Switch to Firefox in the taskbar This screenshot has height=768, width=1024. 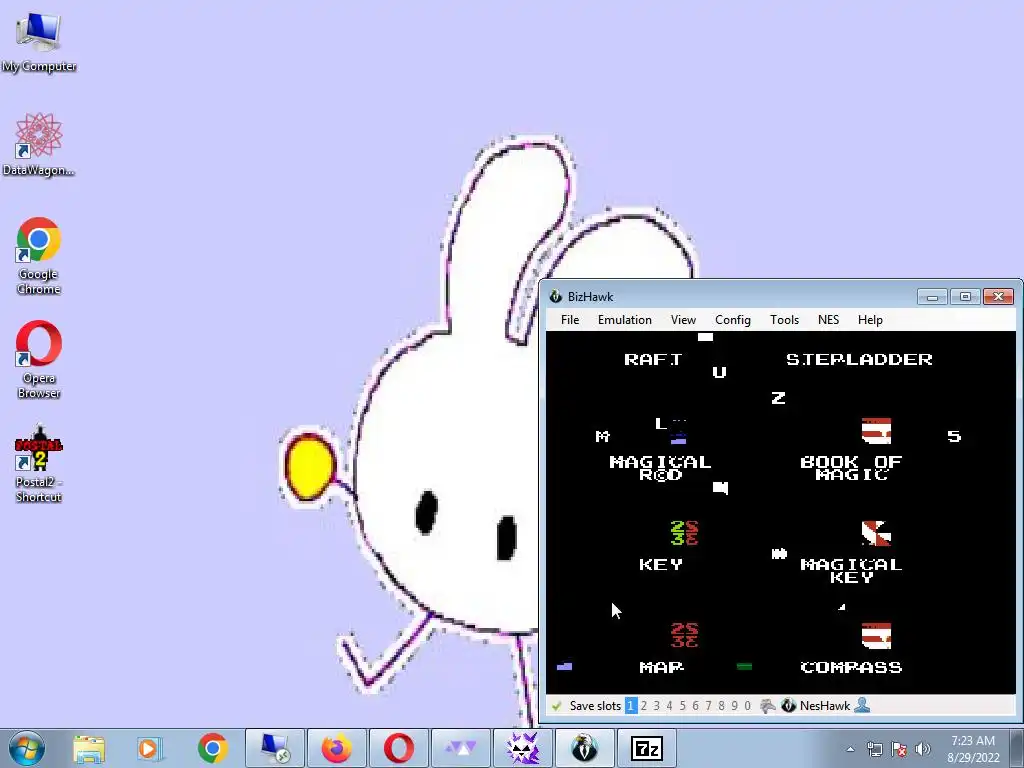(x=337, y=748)
